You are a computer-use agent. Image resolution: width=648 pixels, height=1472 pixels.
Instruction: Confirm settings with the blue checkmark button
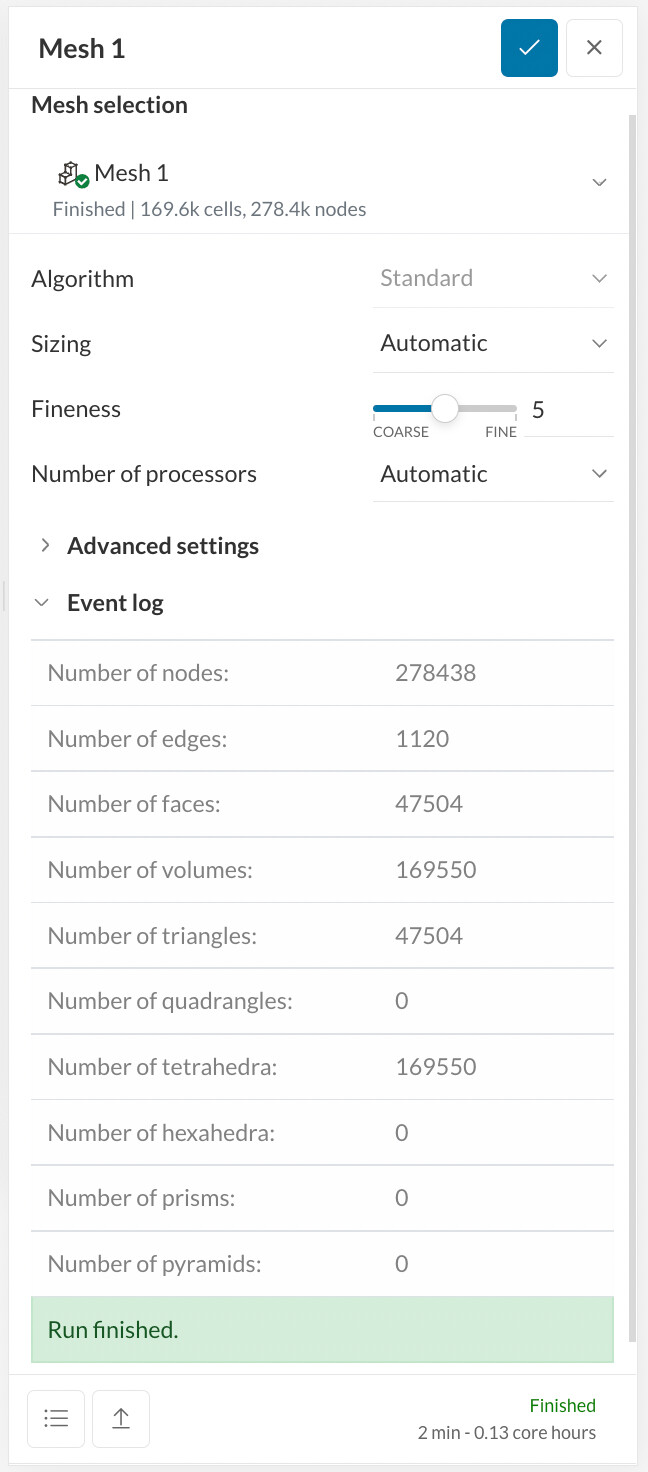point(529,48)
